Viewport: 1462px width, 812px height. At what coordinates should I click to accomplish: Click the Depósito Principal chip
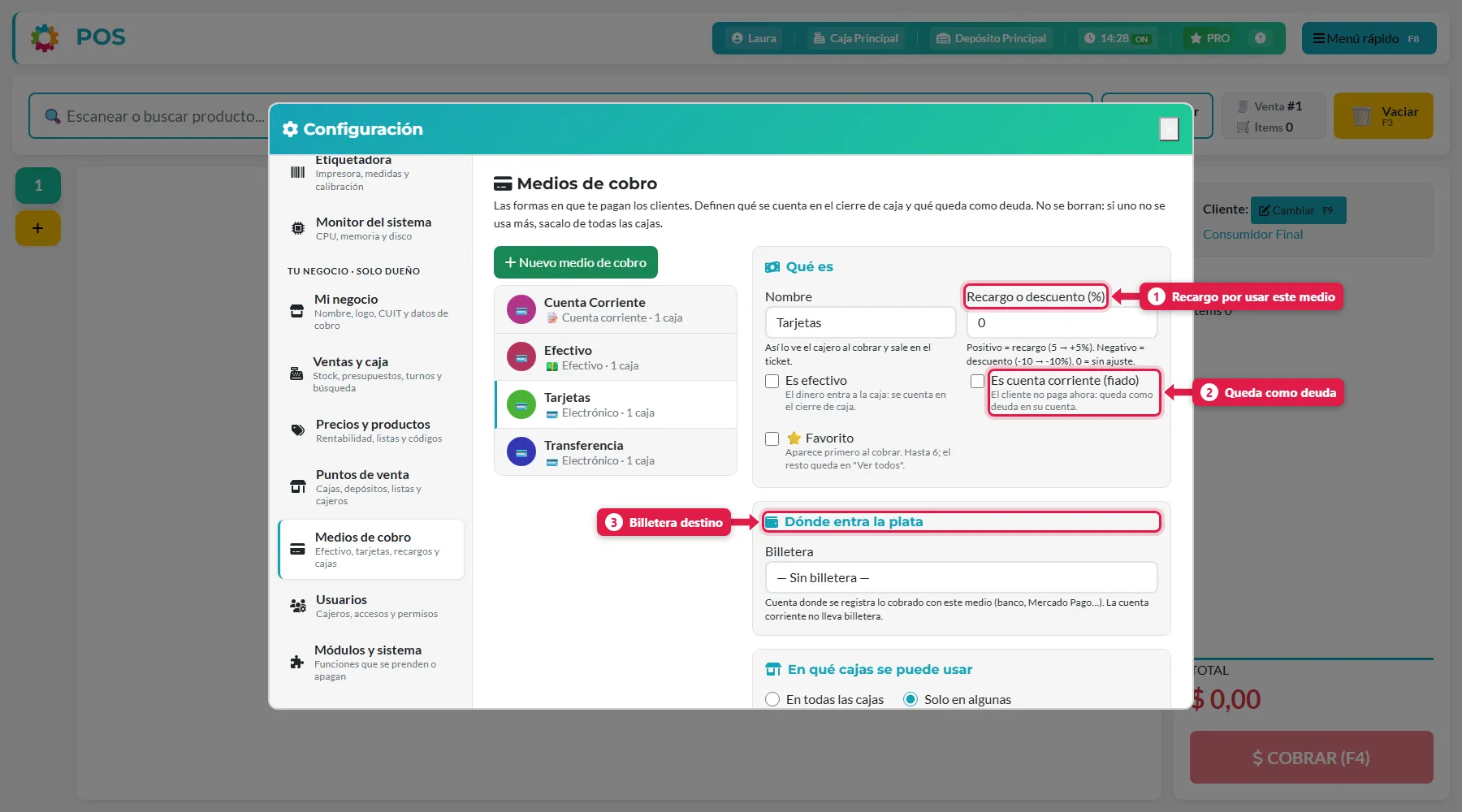[x=991, y=38]
